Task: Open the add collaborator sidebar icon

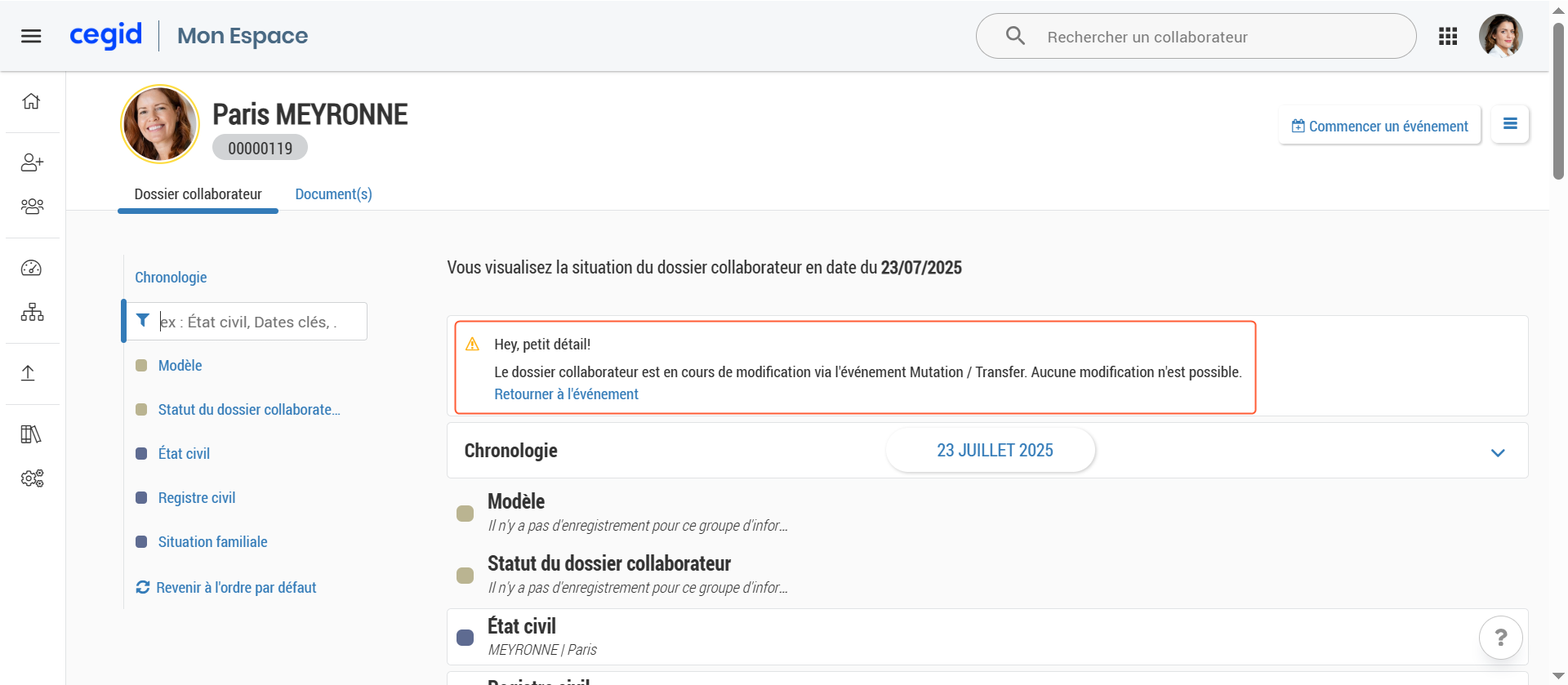Action: [x=32, y=162]
